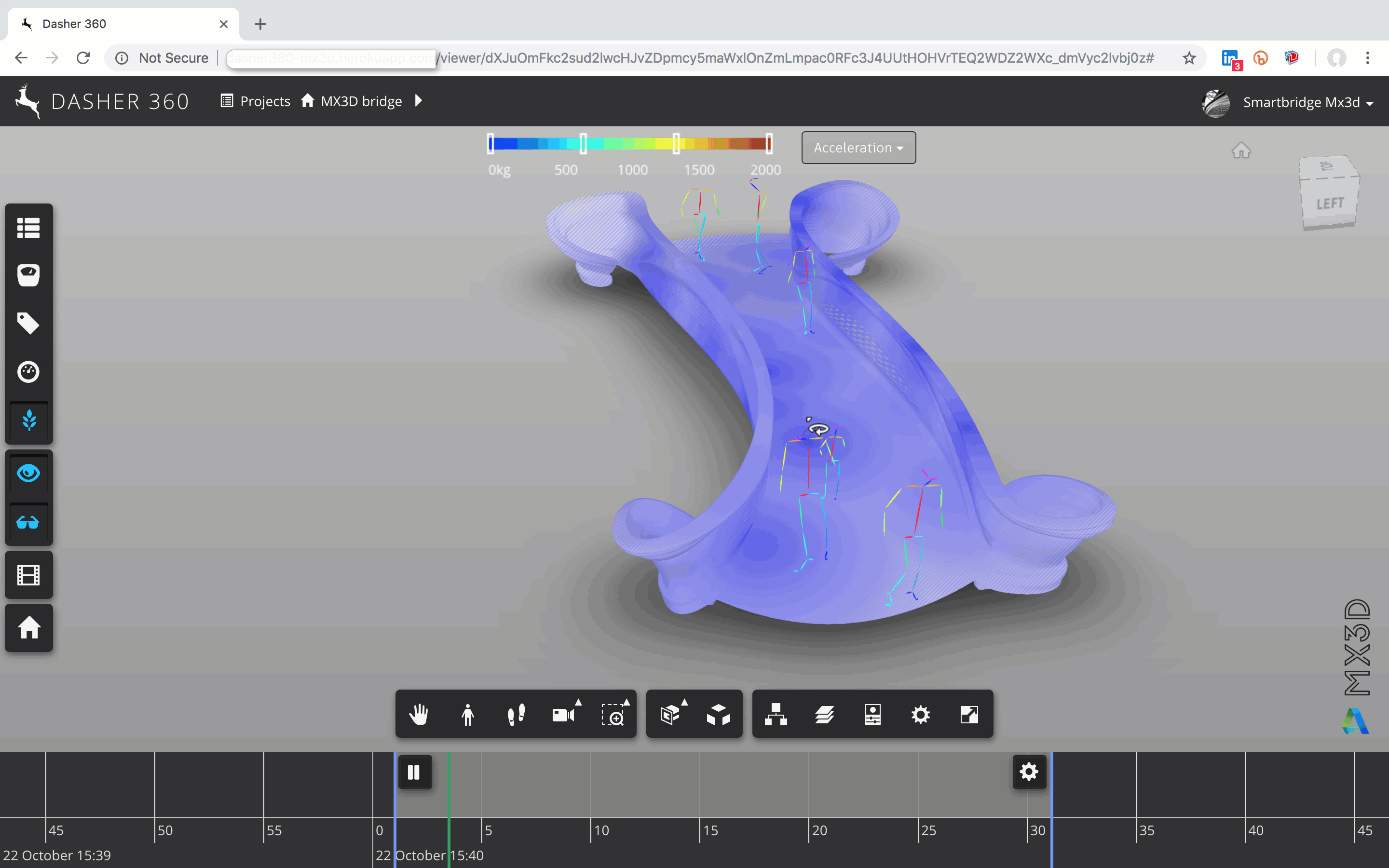The height and width of the screenshot is (868, 1389).
Task: Activate the first-person view tool
Action: click(x=467, y=714)
